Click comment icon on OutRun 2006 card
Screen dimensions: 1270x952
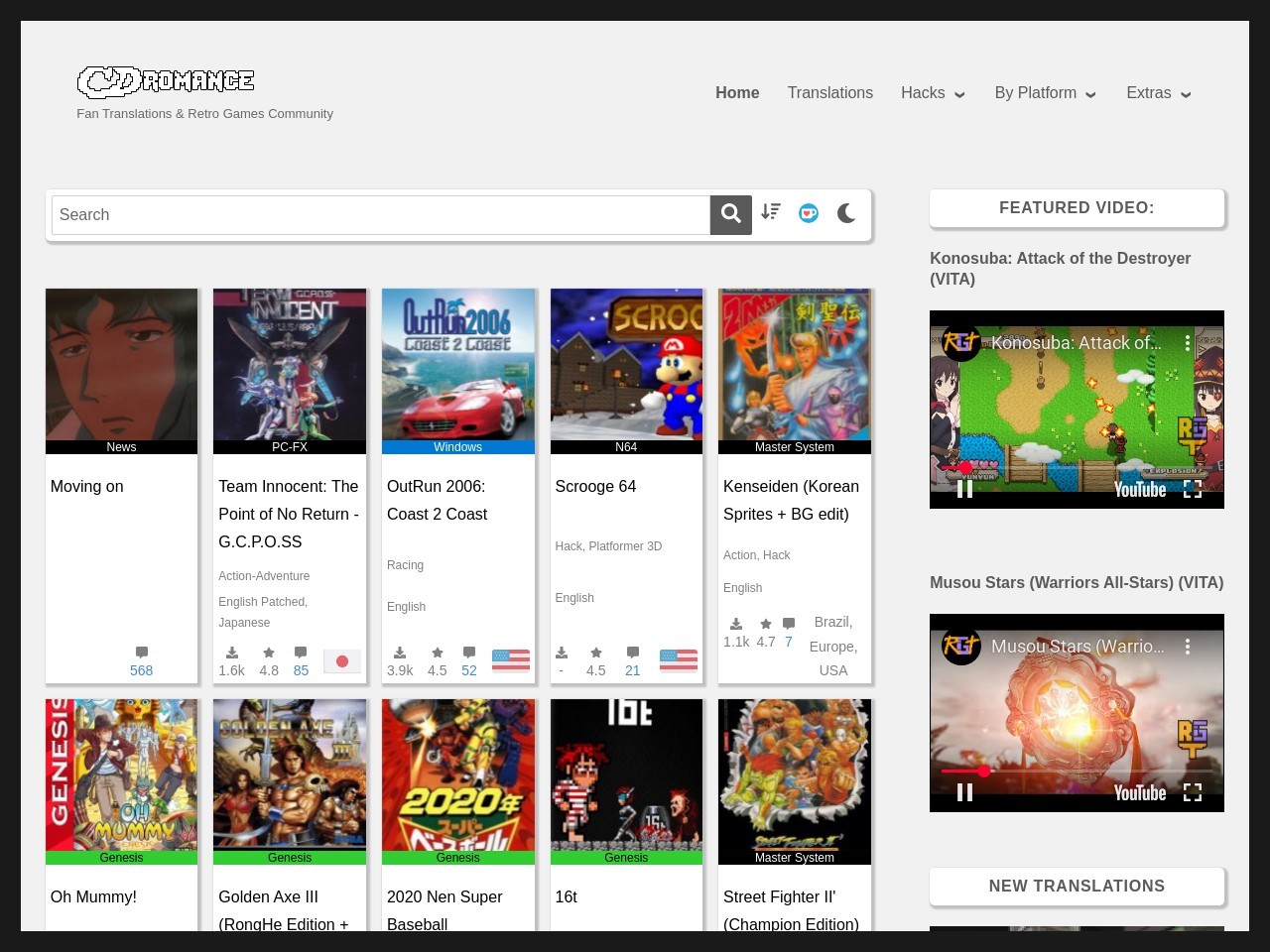tap(469, 653)
